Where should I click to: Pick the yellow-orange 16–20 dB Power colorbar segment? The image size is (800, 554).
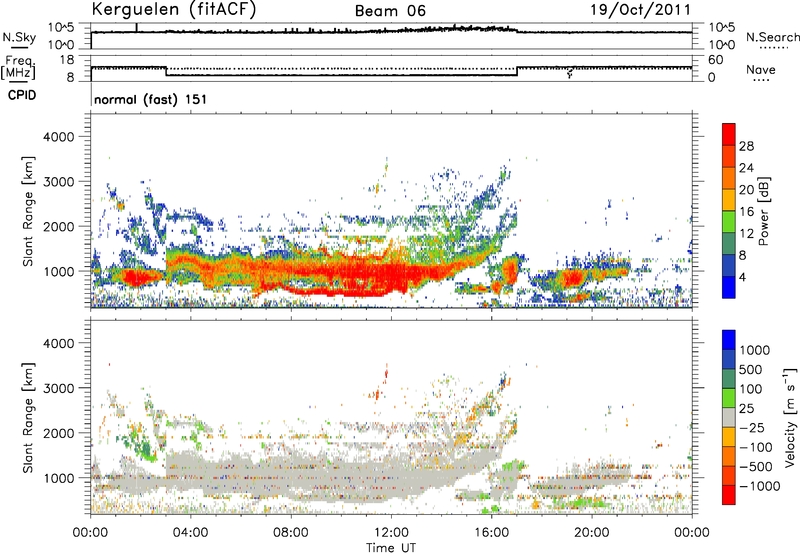point(729,200)
